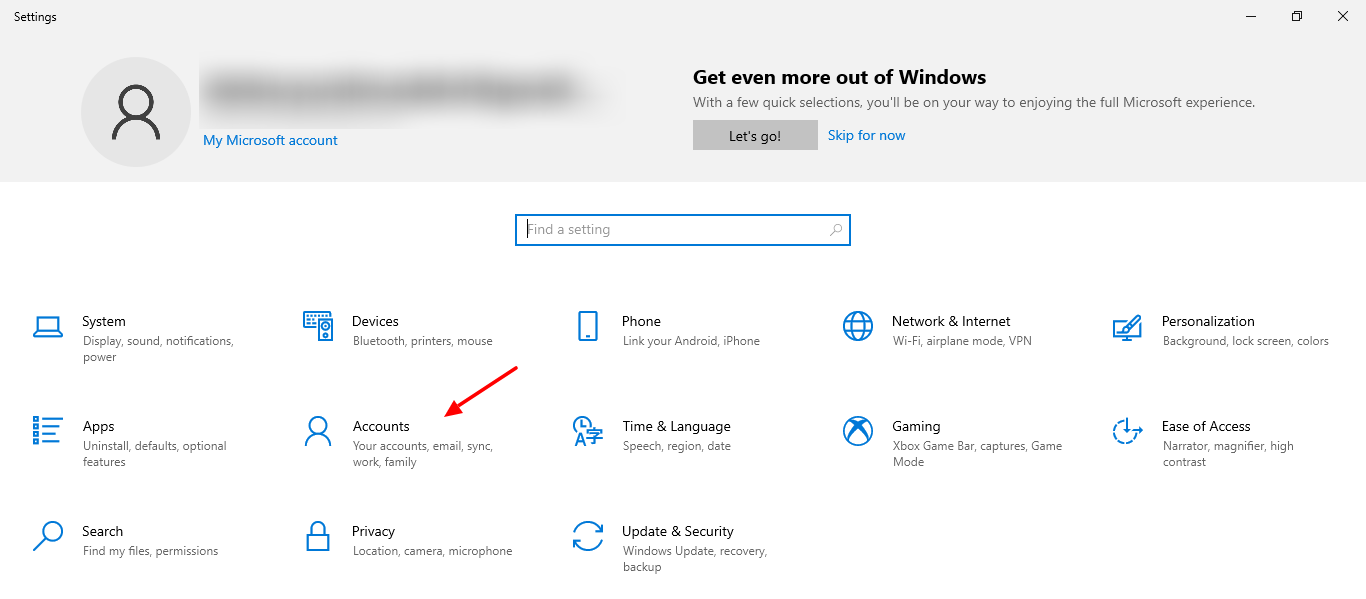Click the magnifier in Find a setting box
The image size is (1366, 599).
[836, 230]
